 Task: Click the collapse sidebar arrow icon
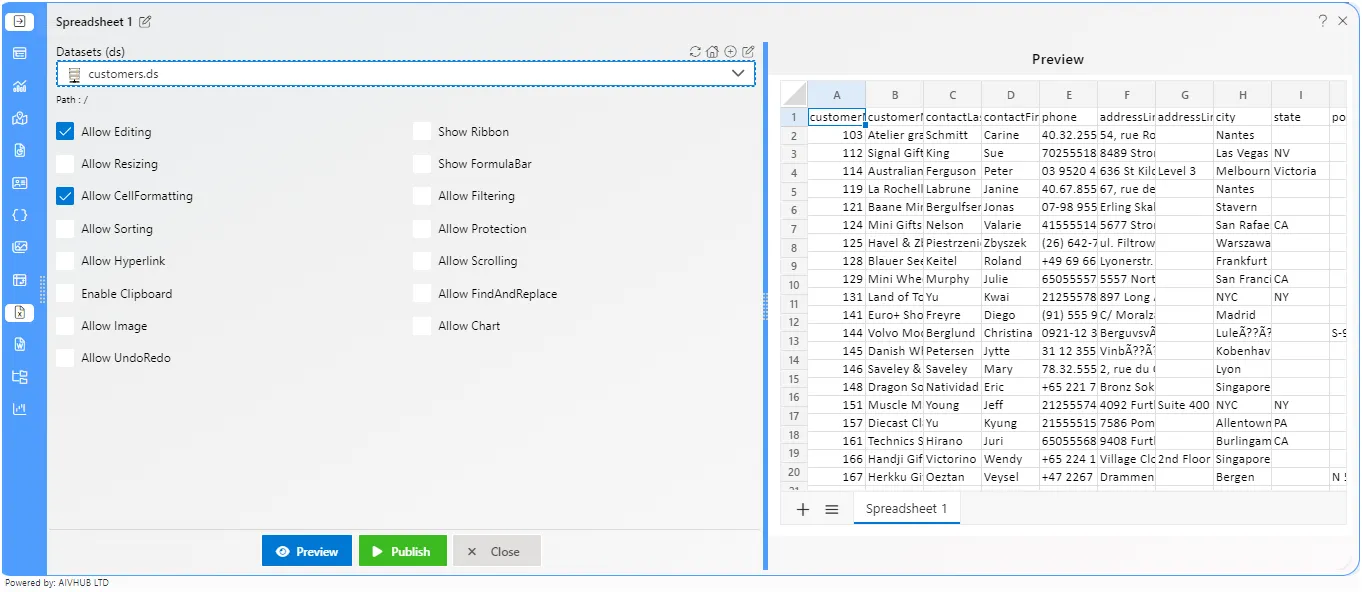coord(19,21)
